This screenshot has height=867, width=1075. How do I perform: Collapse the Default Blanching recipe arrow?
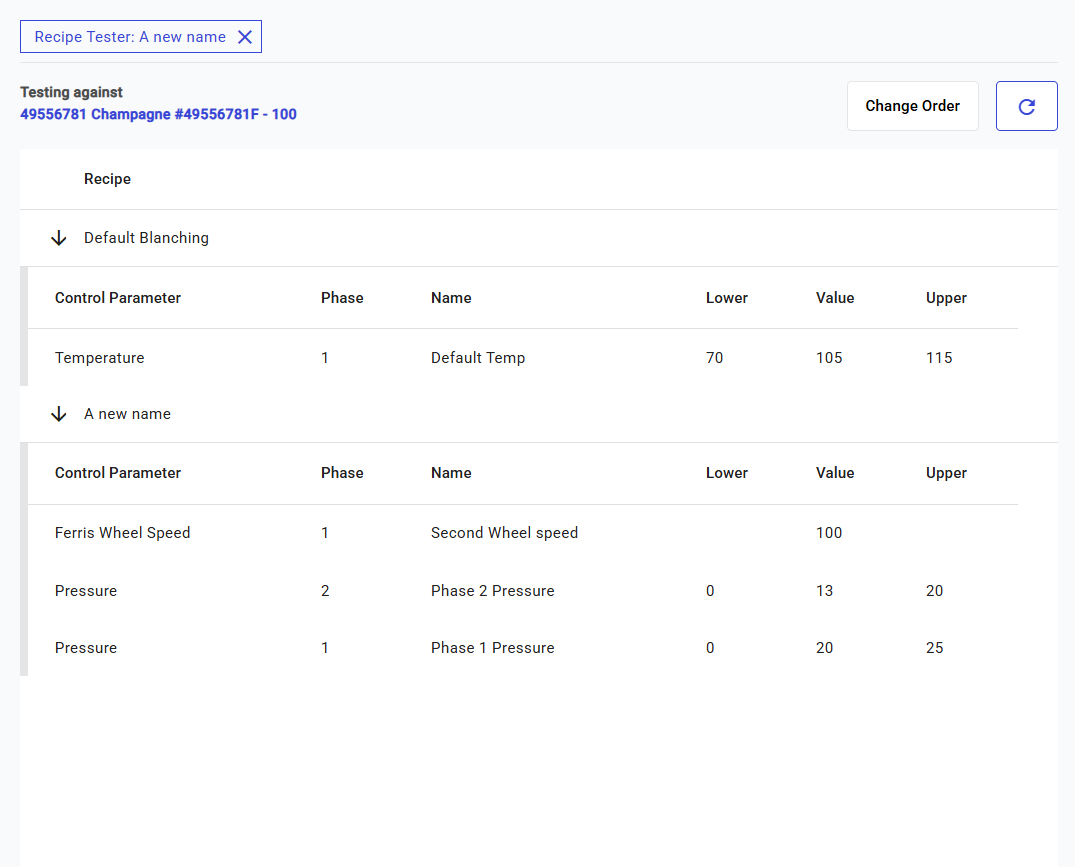coord(59,238)
